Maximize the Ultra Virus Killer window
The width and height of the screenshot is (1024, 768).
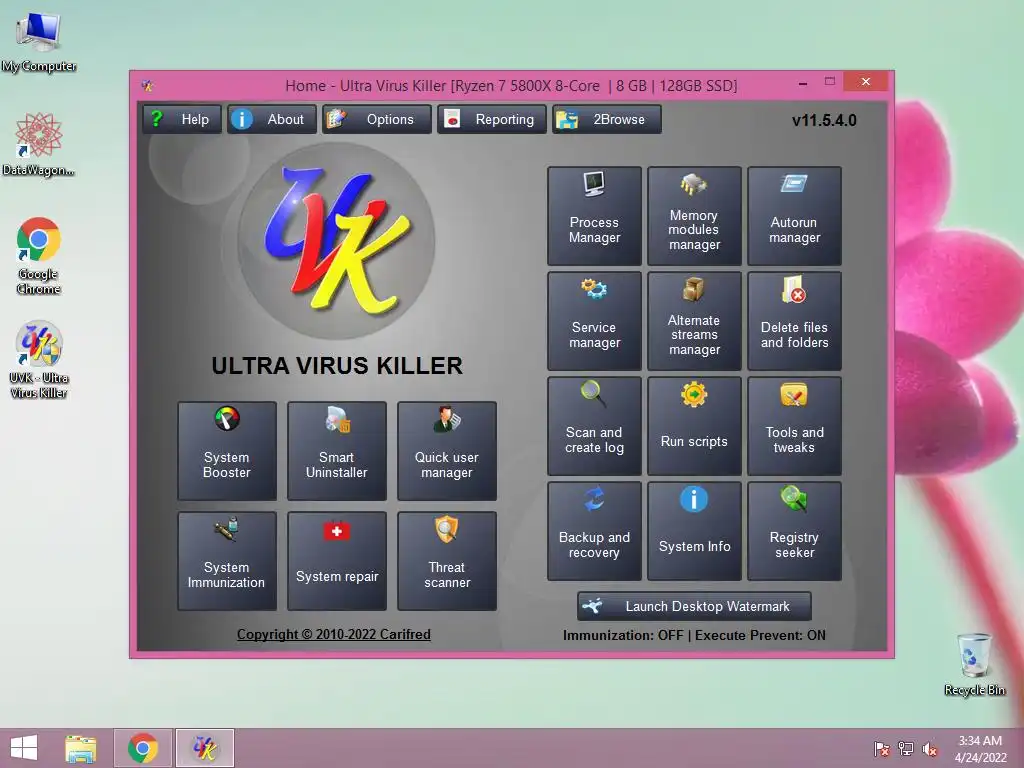[829, 82]
